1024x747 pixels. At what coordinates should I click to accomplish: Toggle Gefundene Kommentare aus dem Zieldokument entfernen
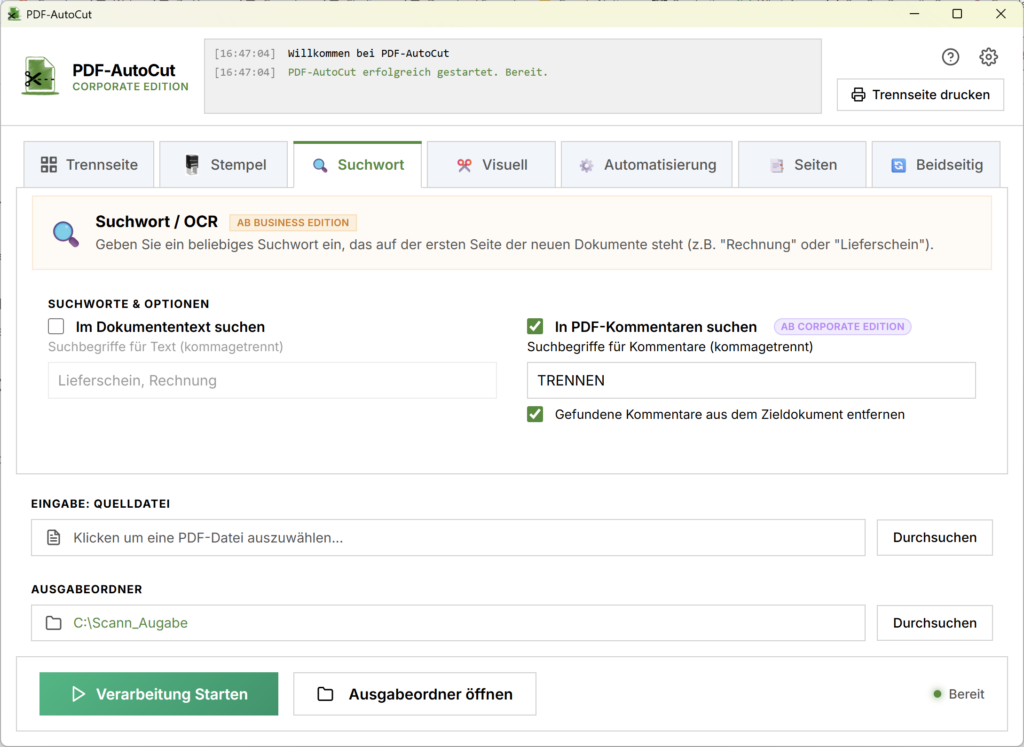pyautogui.click(x=535, y=414)
